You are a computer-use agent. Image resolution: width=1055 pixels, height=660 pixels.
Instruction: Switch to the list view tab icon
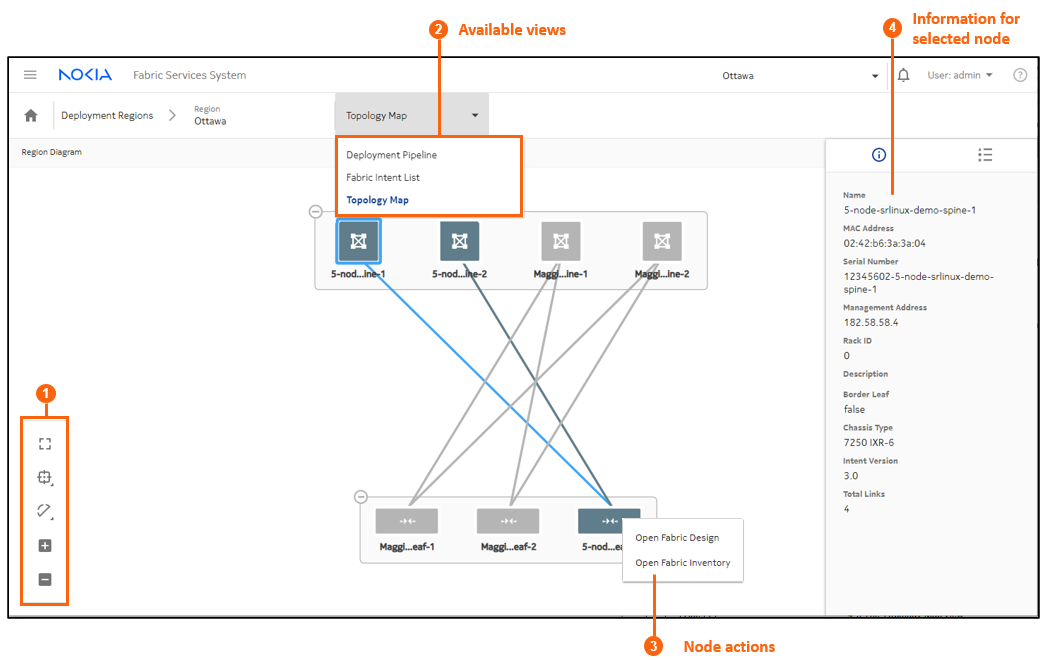[985, 155]
